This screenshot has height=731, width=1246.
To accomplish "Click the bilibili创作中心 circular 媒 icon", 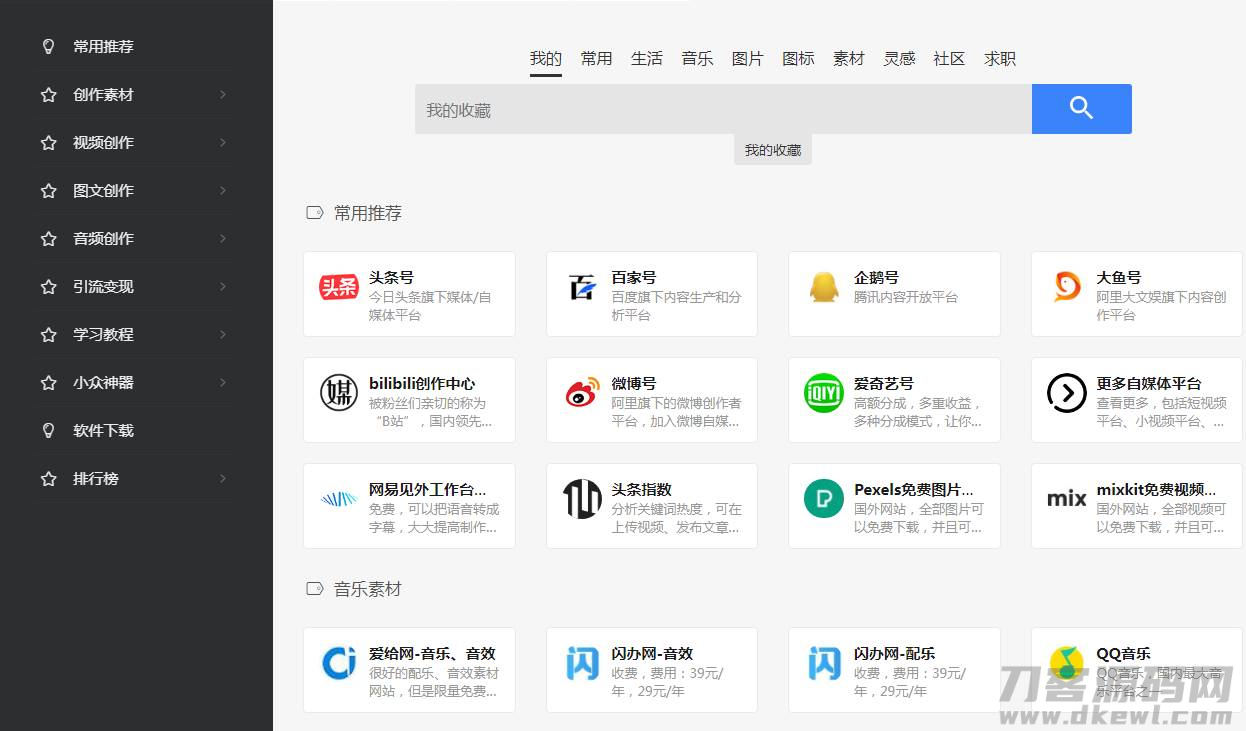I will pyautogui.click(x=339, y=393).
